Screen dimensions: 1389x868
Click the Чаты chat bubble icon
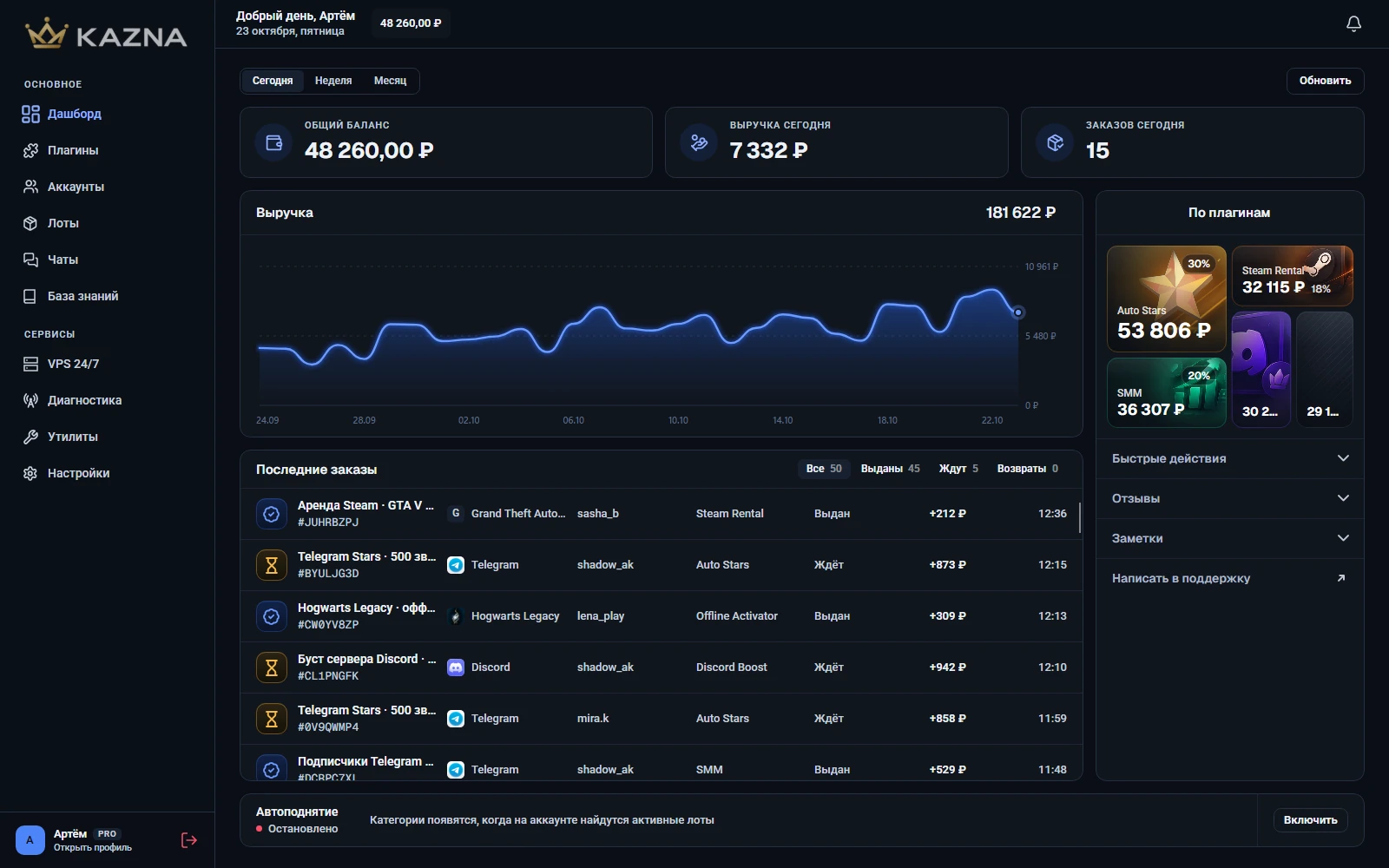[30, 260]
